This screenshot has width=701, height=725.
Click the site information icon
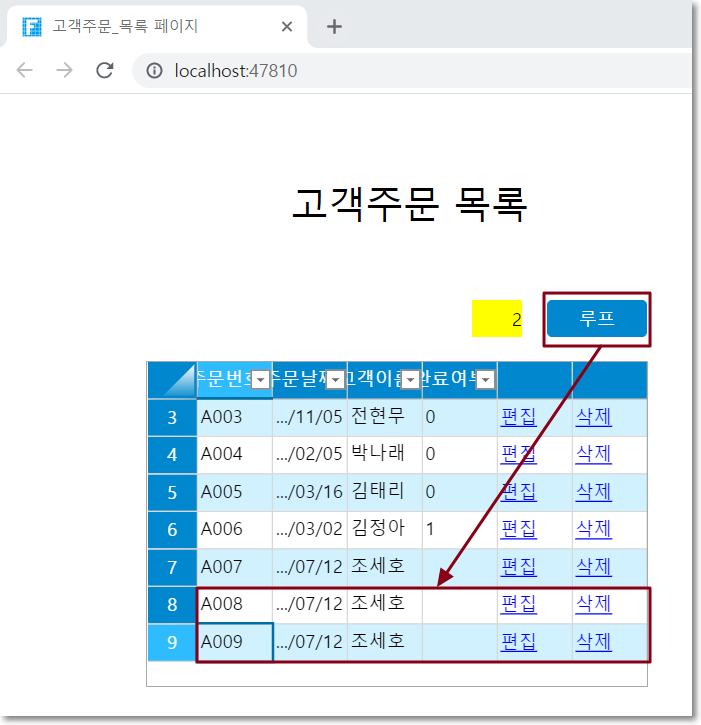click(155, 71)
